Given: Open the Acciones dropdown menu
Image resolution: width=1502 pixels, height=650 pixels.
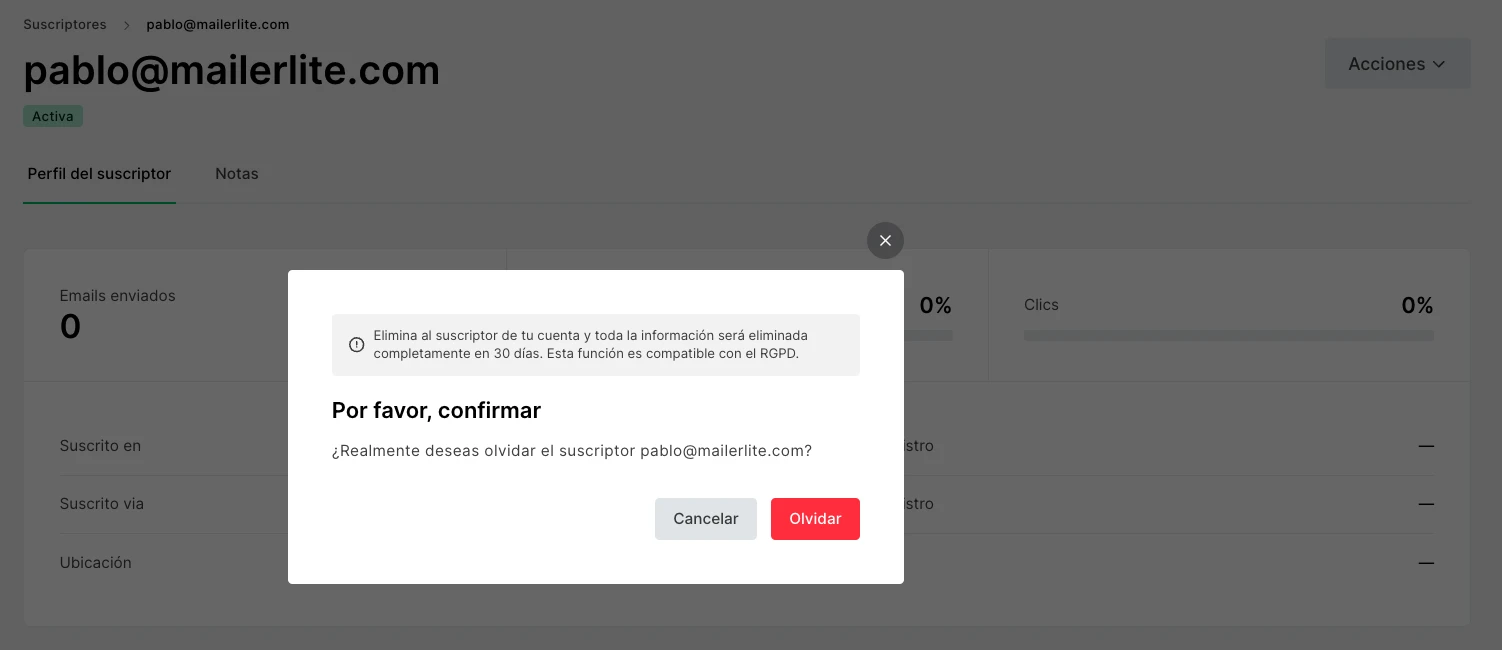Looking at the screenshot, I should pos(1397,64).
